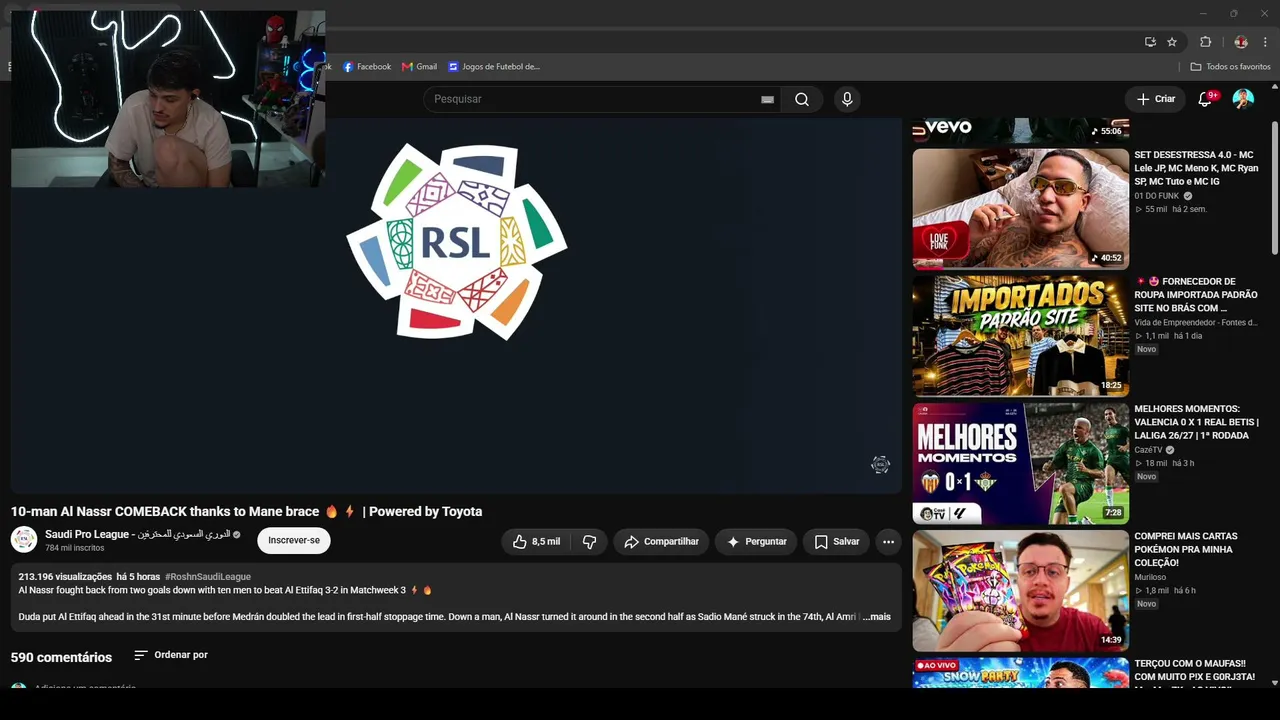1280x720 pixels.
Task: Start voice search with the microphone icon
Action: (847, 99)
